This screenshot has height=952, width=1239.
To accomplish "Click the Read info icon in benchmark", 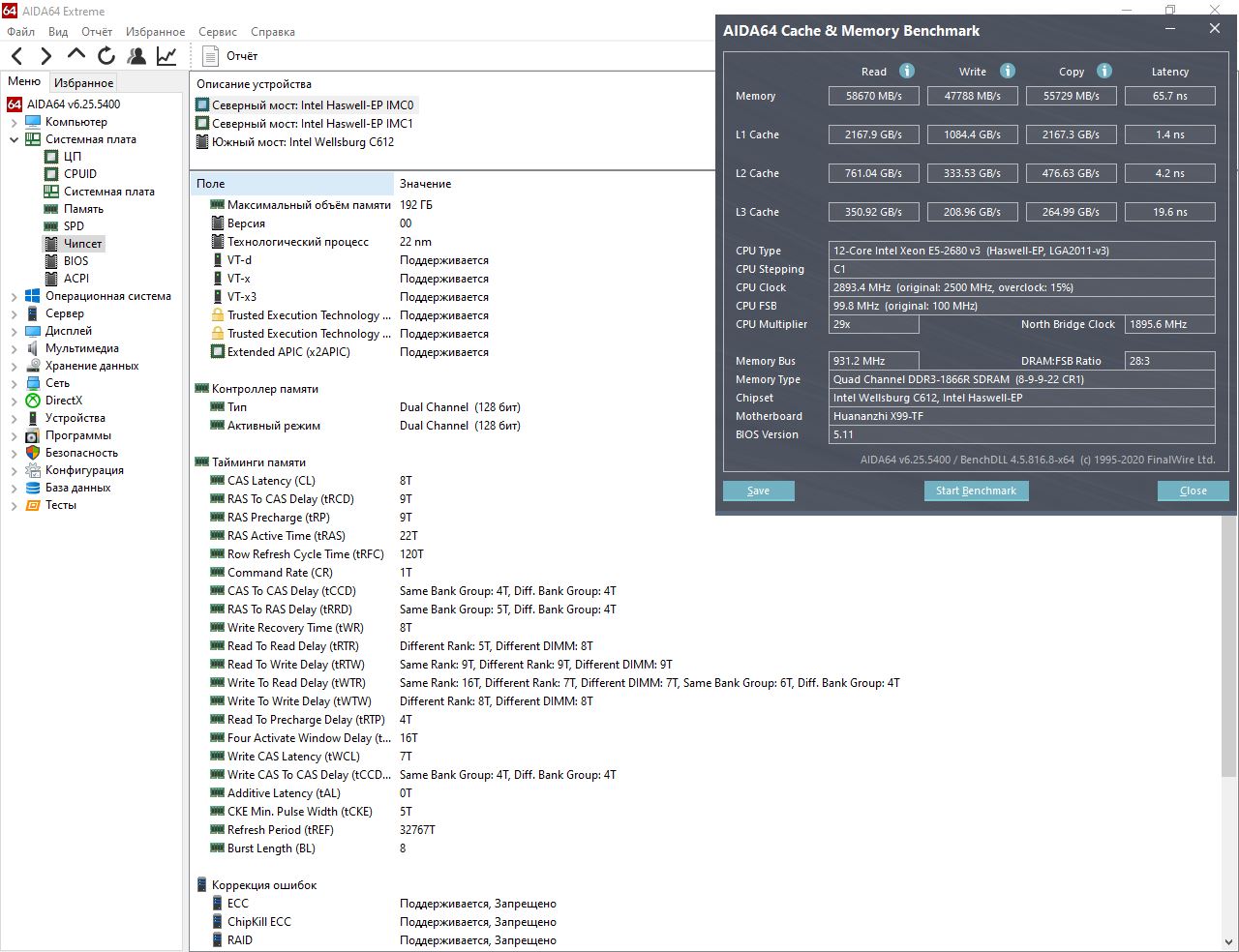I will pos(907,71).
